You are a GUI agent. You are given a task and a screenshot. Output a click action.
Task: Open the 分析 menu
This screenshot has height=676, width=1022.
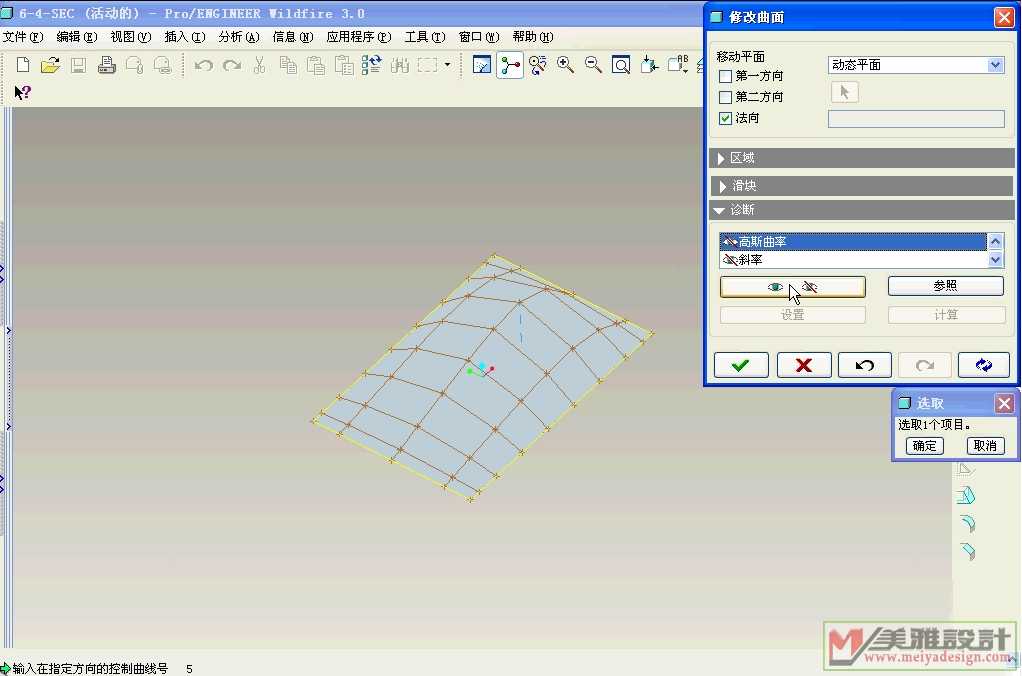[x=239, y=37]
